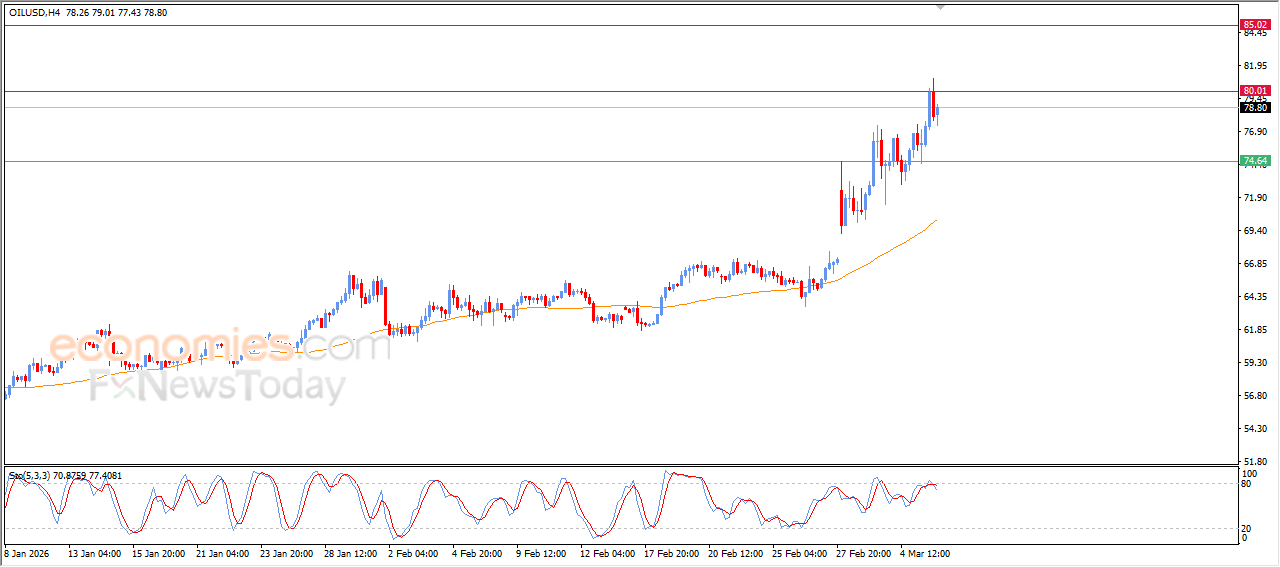The height and width of the screenshot is (567, 1280).
Task: Click the stochastic 100 level label
Action: tap(1250, 473)
